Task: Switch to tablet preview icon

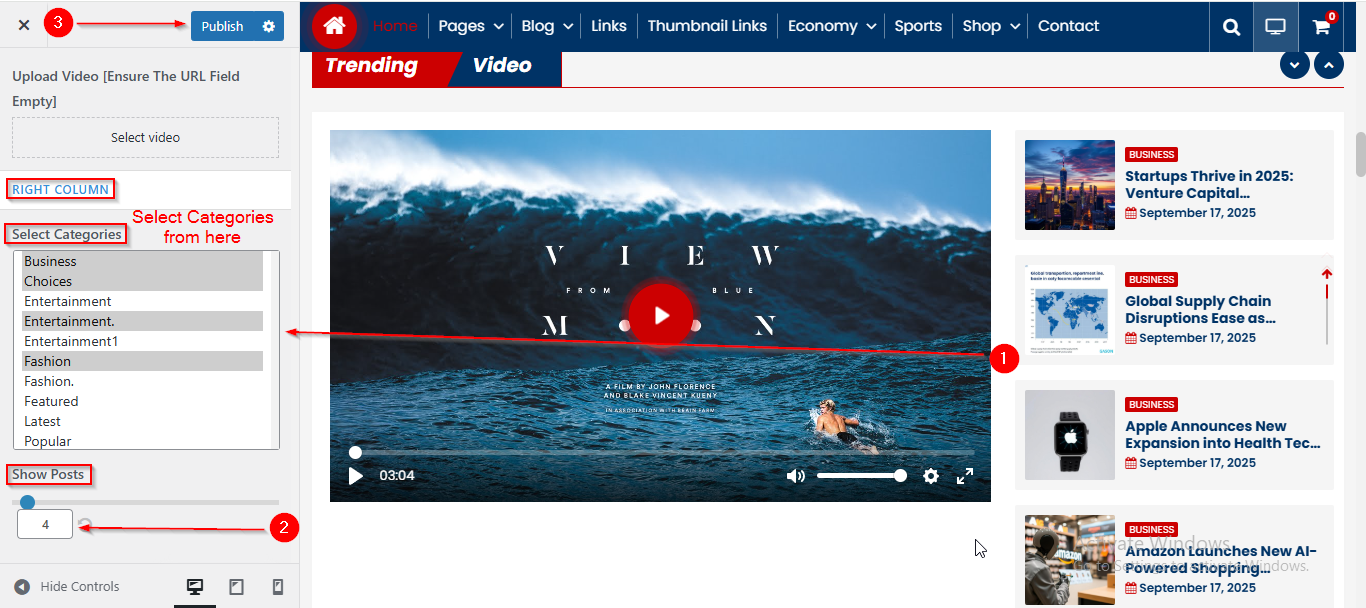Action: click(236, 587)
